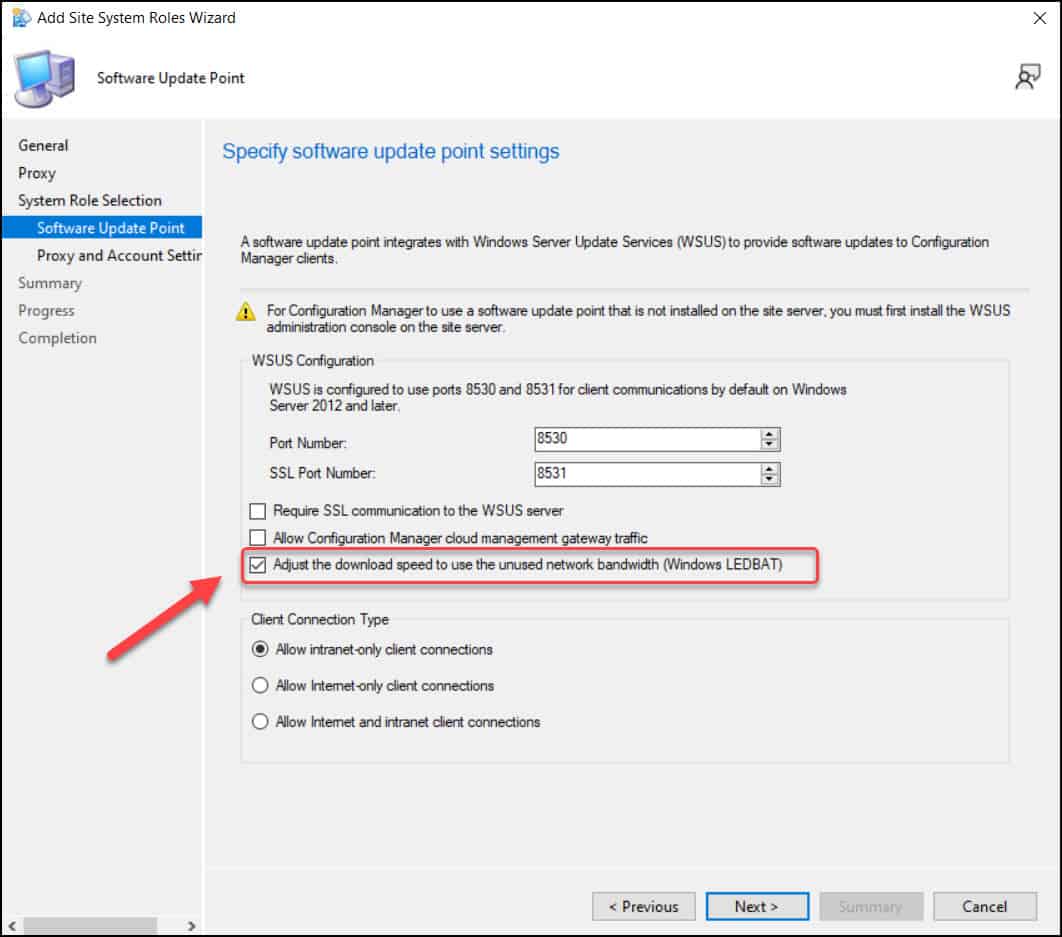The height and width of the screenshot is (937, 1062).
Task: Select the System Role Selection step
Action: coord(90,201)
